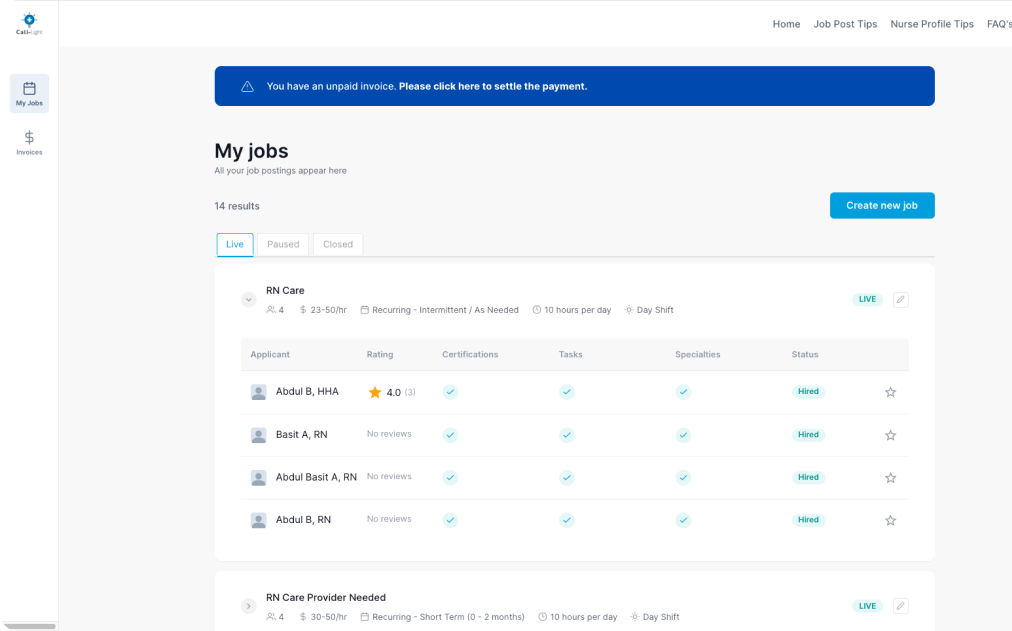The width and height of the screenshot is (1012, 631).
Task: Open applicant Abdul B, RN profile
Action: click(x=303, y=520)
